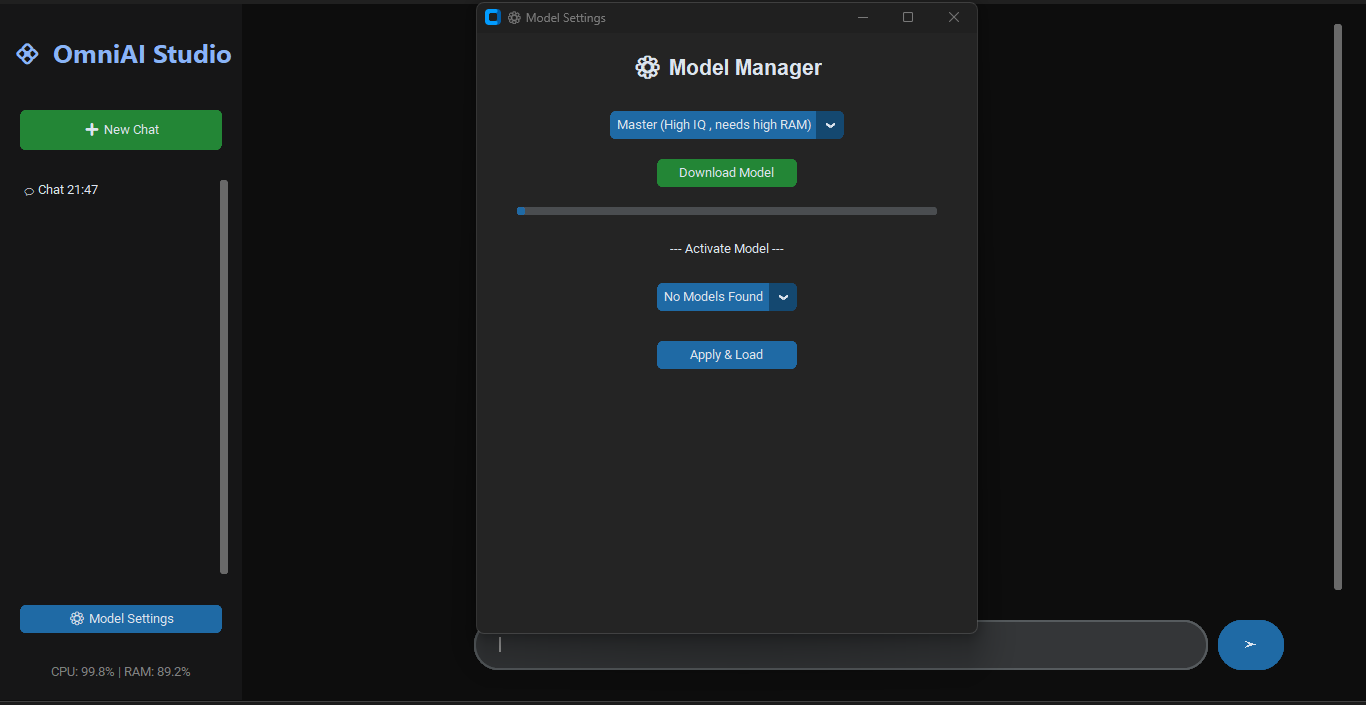1366x705 pixels.
Task: Click the OmniAI Studio title text
Action: pyautogui.click(x=142, y=54)
